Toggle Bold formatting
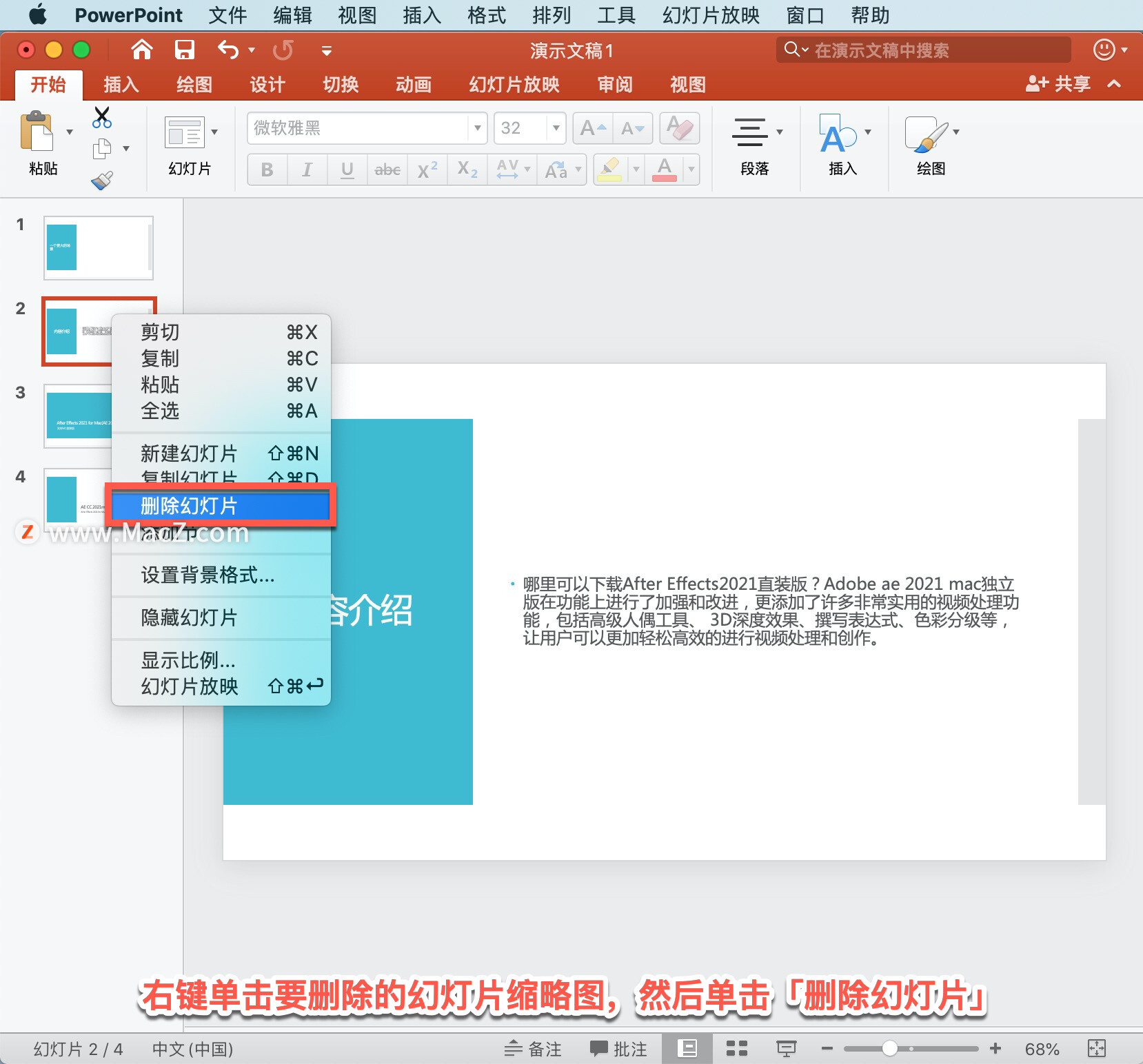 [x=267, y=170]
